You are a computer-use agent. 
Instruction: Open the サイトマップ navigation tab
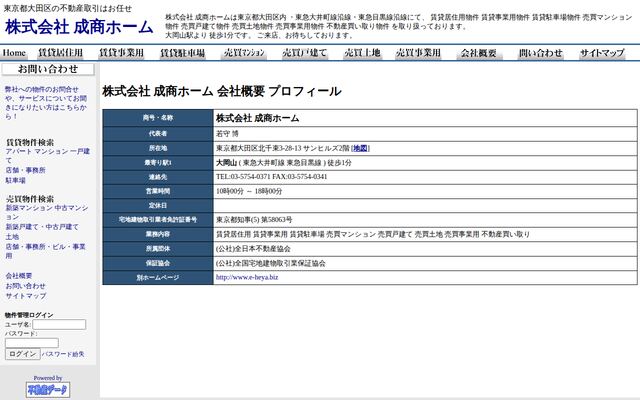click(602, 53)
